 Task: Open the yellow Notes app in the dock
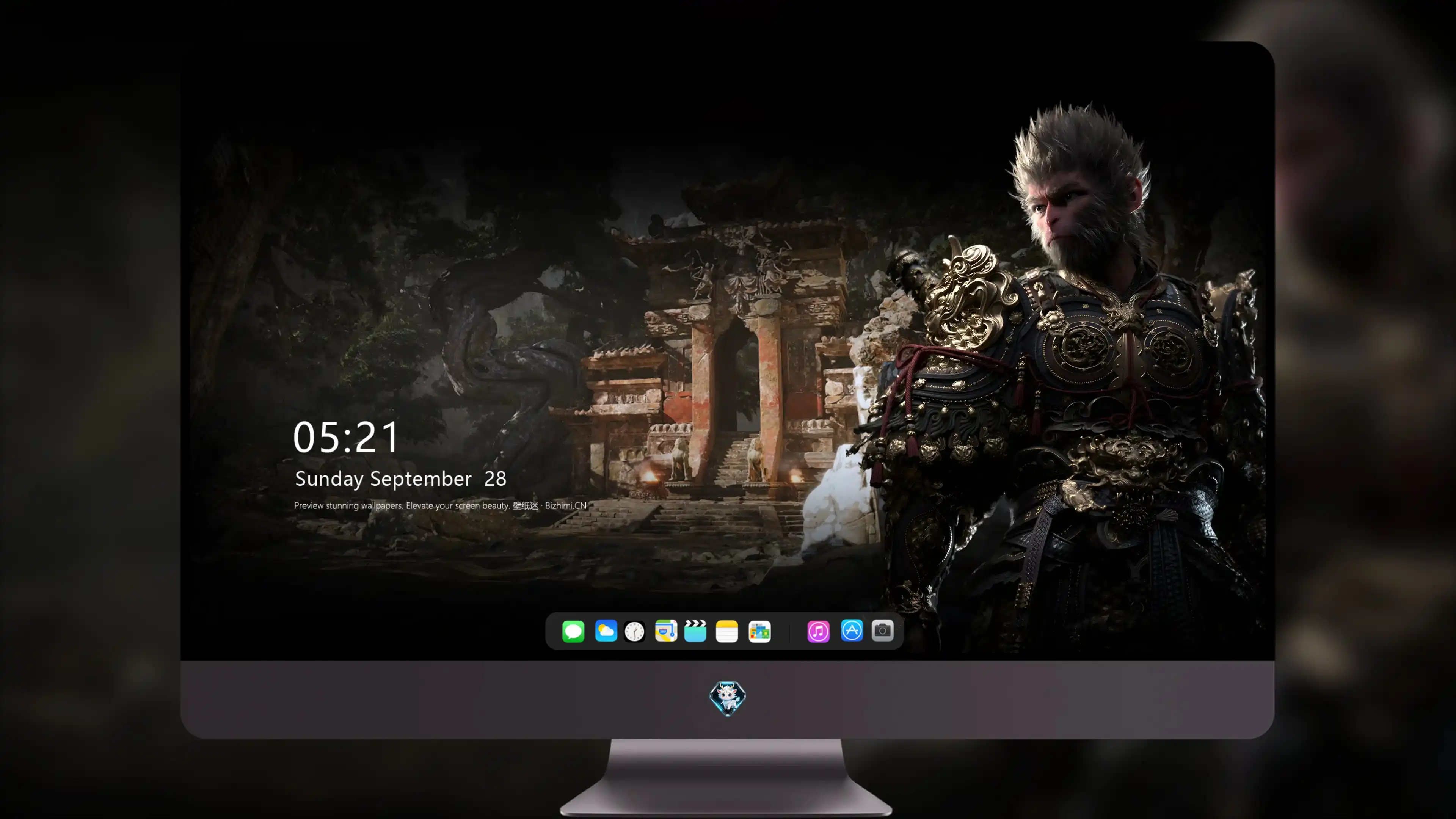727,631
